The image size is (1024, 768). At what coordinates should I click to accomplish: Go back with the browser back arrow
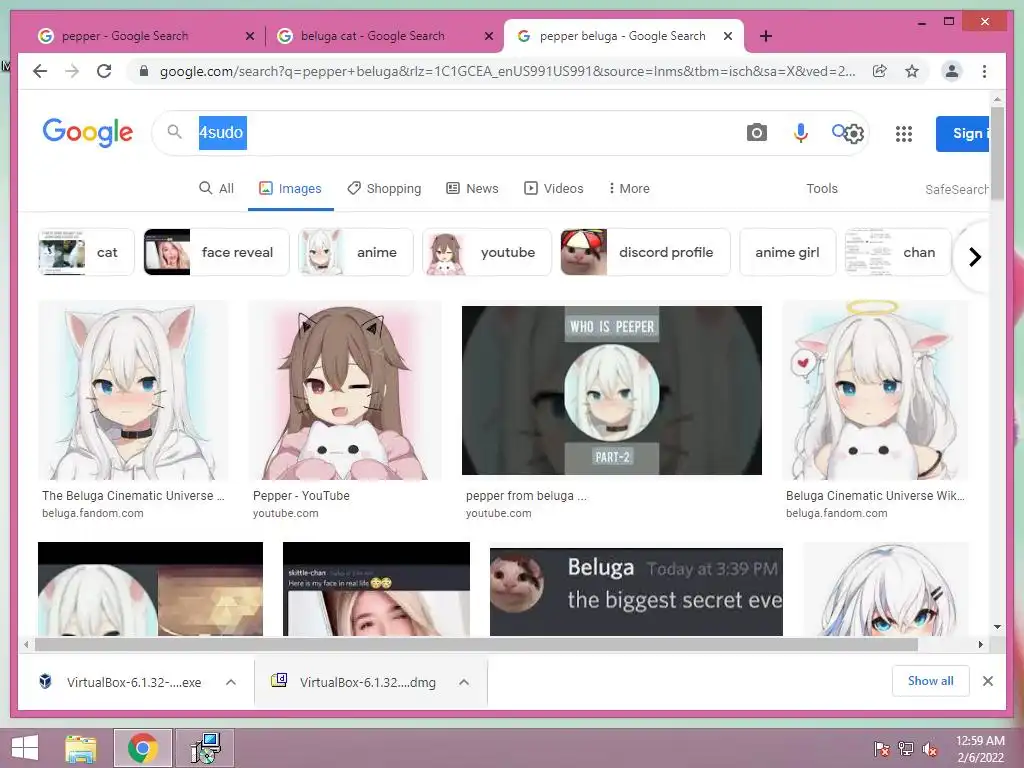40,71
